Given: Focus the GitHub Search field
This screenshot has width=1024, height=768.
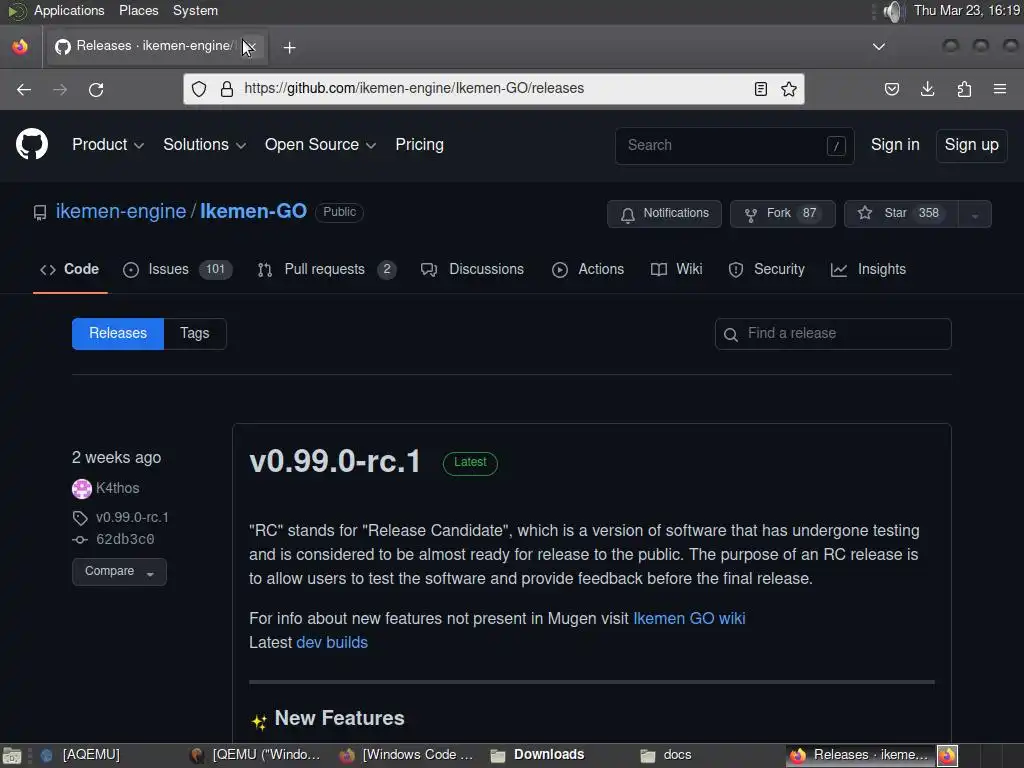Looking at the screenshot, I should coord(735,146).
